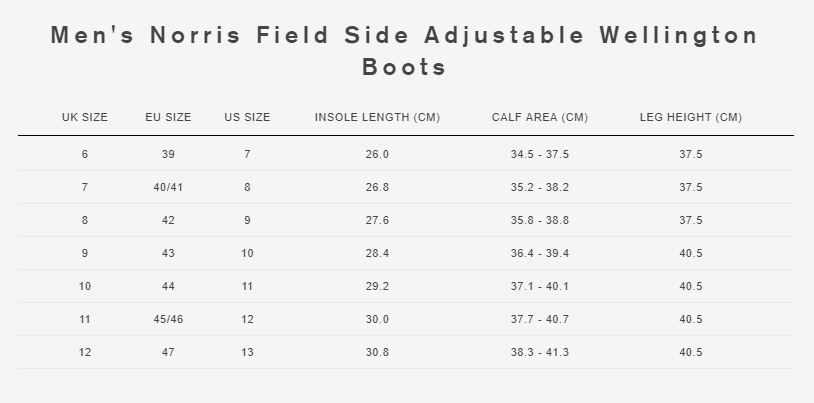Click the CALF AREA (CM) column header
The height and width of the screenshot is (403, 814).
(540, 117)
